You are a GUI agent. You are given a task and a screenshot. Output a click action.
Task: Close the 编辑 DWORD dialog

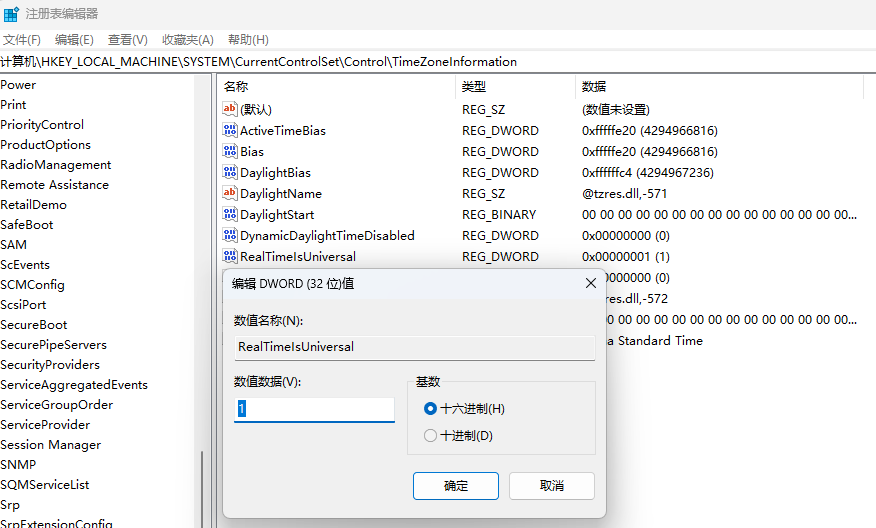click(x=590, y=284)
